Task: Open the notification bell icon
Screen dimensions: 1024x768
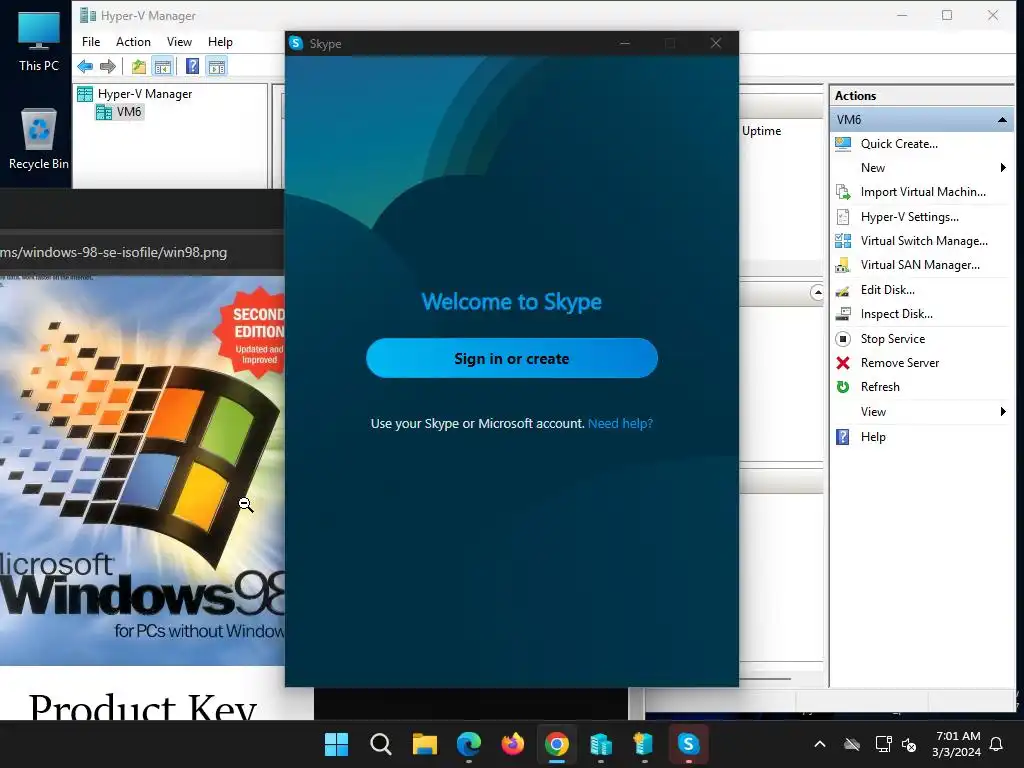Action: (997, 744)
